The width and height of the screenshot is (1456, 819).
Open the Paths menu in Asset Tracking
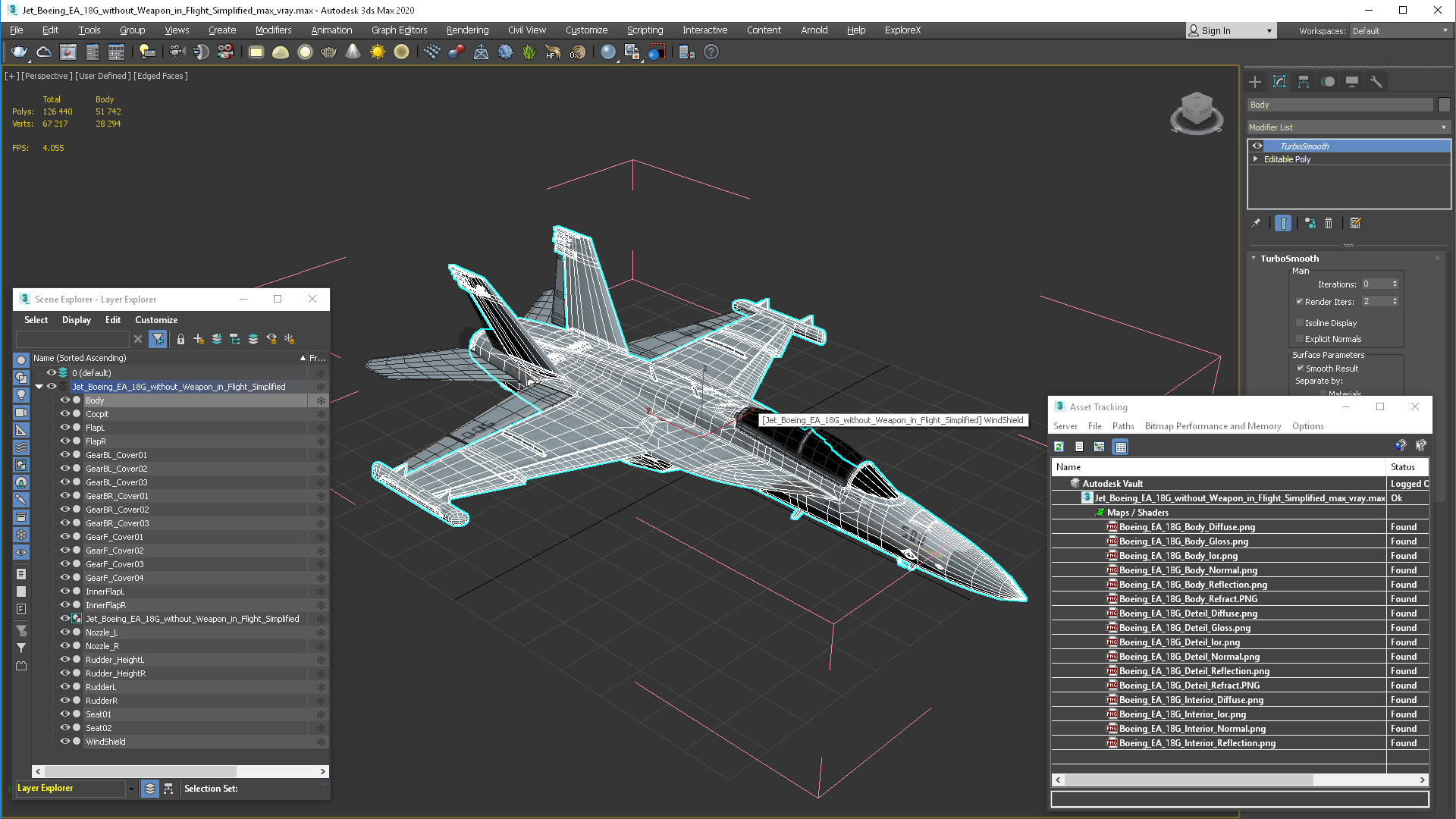[1122, 426]
